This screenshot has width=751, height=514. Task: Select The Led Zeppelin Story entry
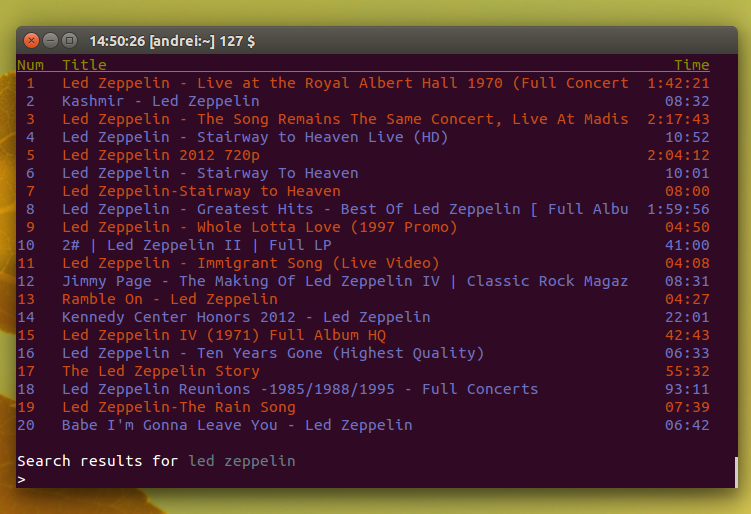click(x=160, y=371)
